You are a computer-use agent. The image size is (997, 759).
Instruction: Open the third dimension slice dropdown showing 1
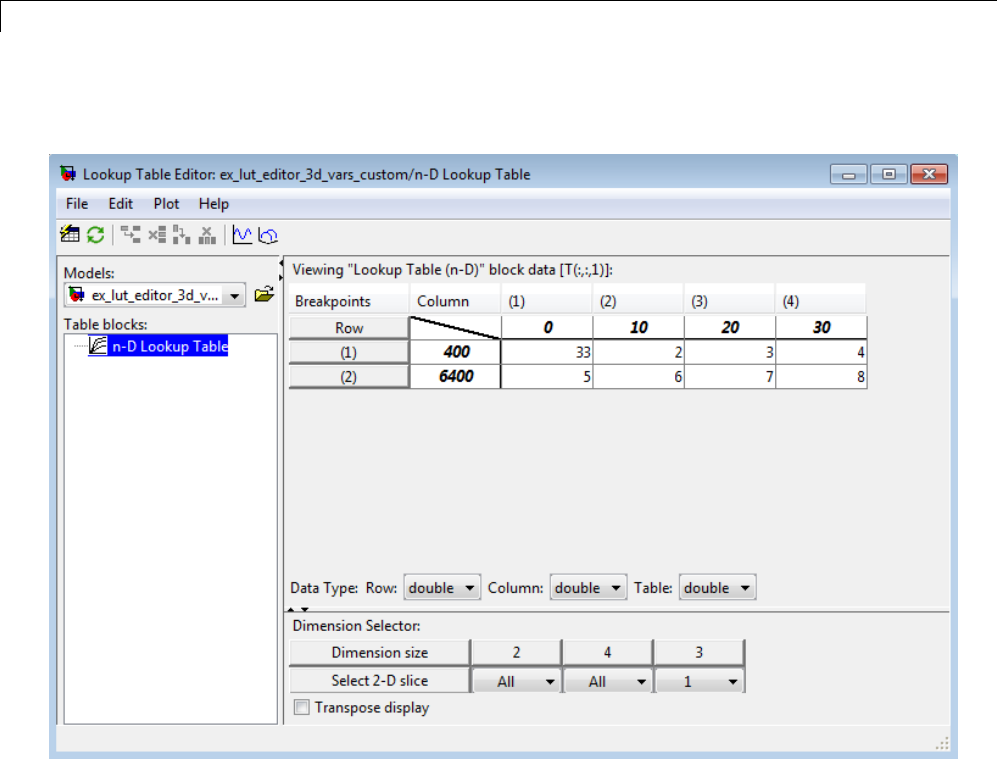coord(699,681)
